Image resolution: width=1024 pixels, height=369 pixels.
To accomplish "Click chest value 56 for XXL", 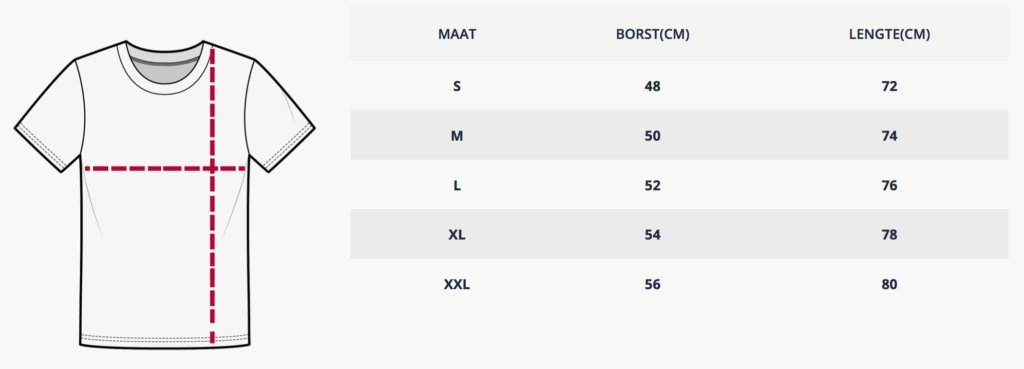I will click(x=652, y=285).
